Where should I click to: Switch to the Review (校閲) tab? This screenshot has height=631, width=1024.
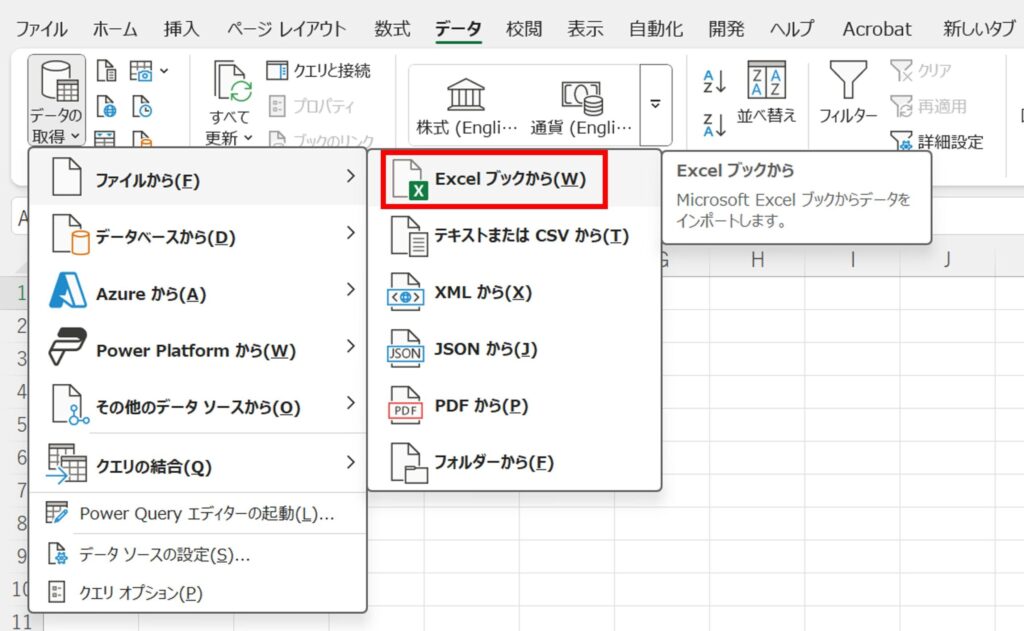[524, 29]
